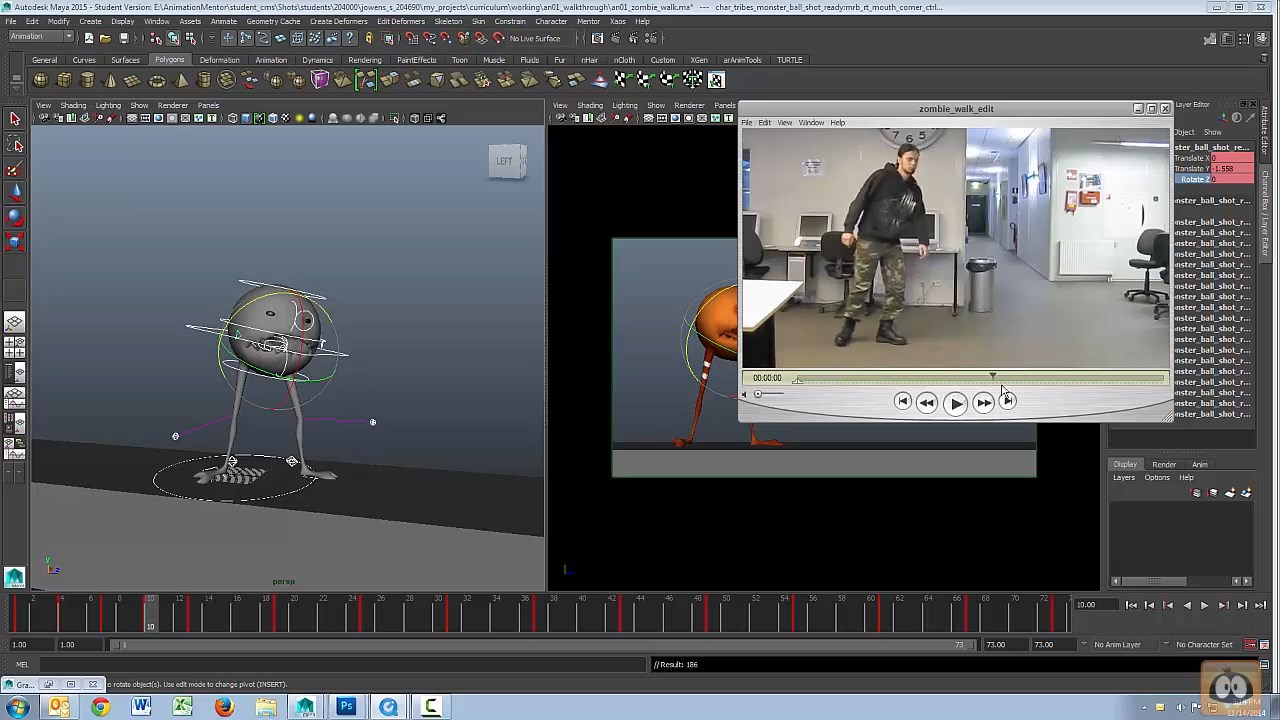Screen dimensions: 1280x720
Task: Create a polygon sphere from the Polygons shelf
Action: click(41, 81)
